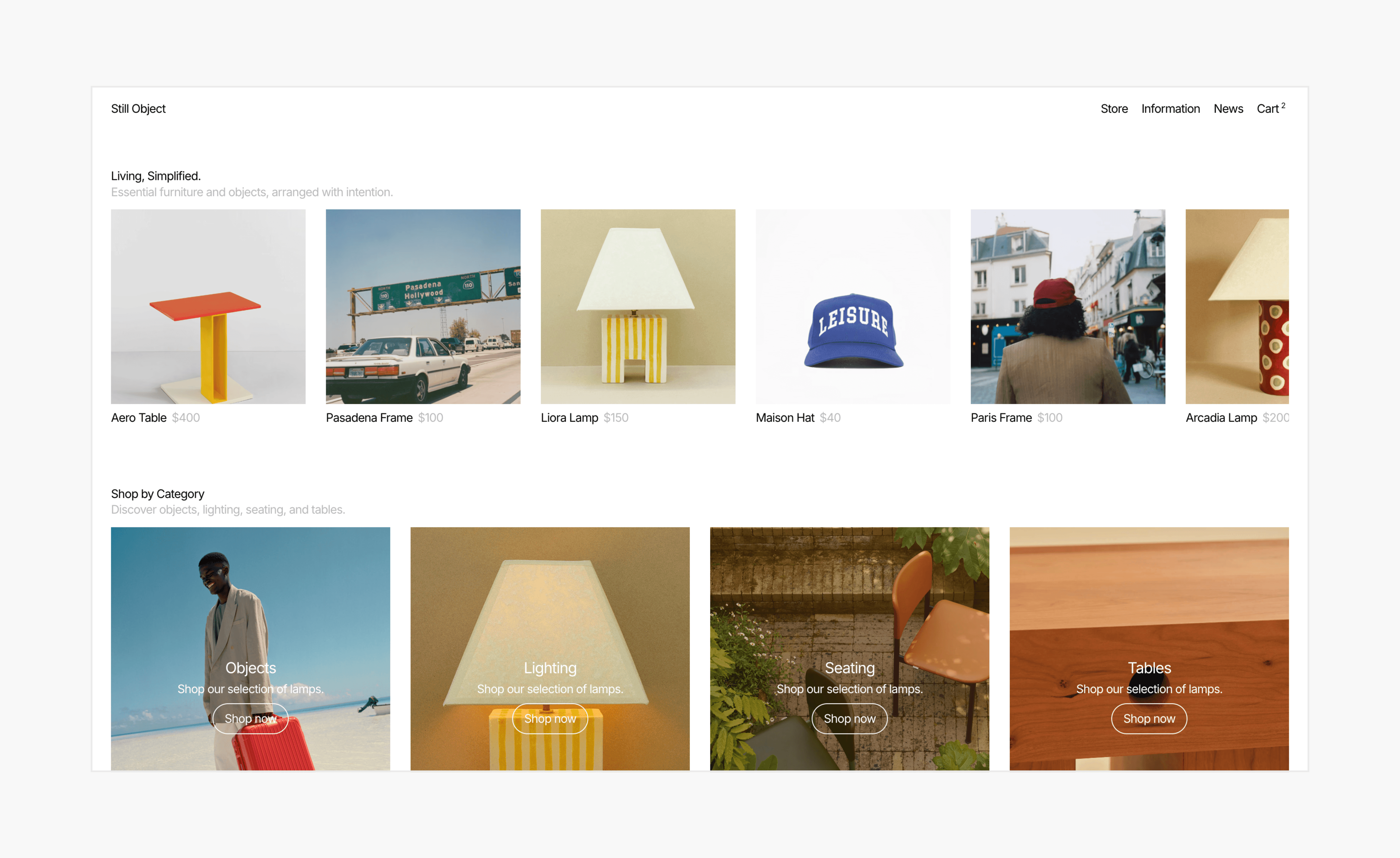Screen dimensions: 1400x858
Task: Click the Still Object site logo
Action: pyautogui.click(x=138, y=109)
